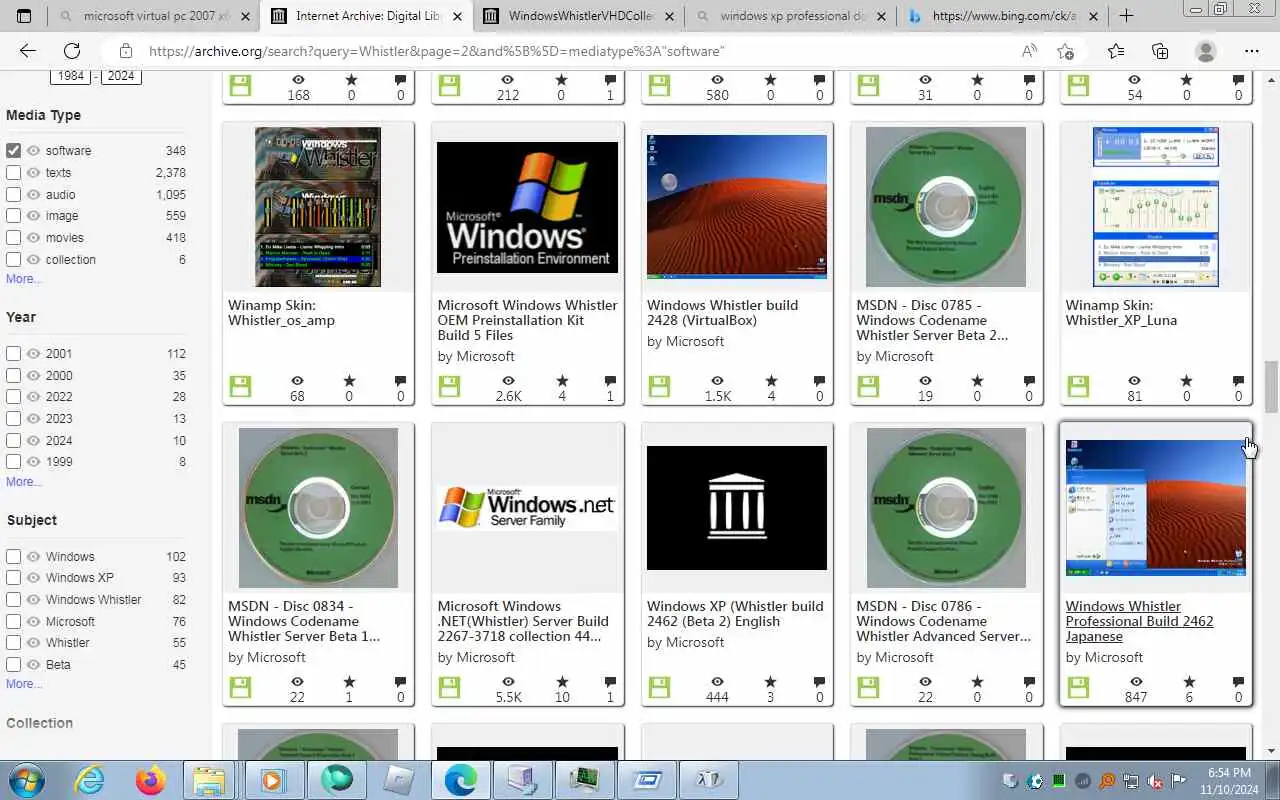Viewport: 1280px width, 800px height.
Task: Toggle Read aloud icon in address bar
Action: 1029,51
